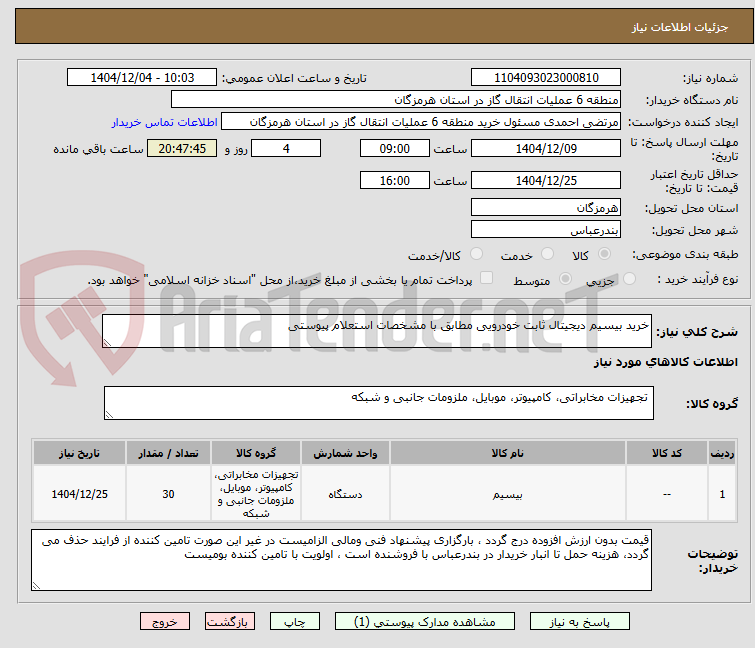Click the گروه کالا text box
This screenshot has width=755, height=648.
point(378,403)
